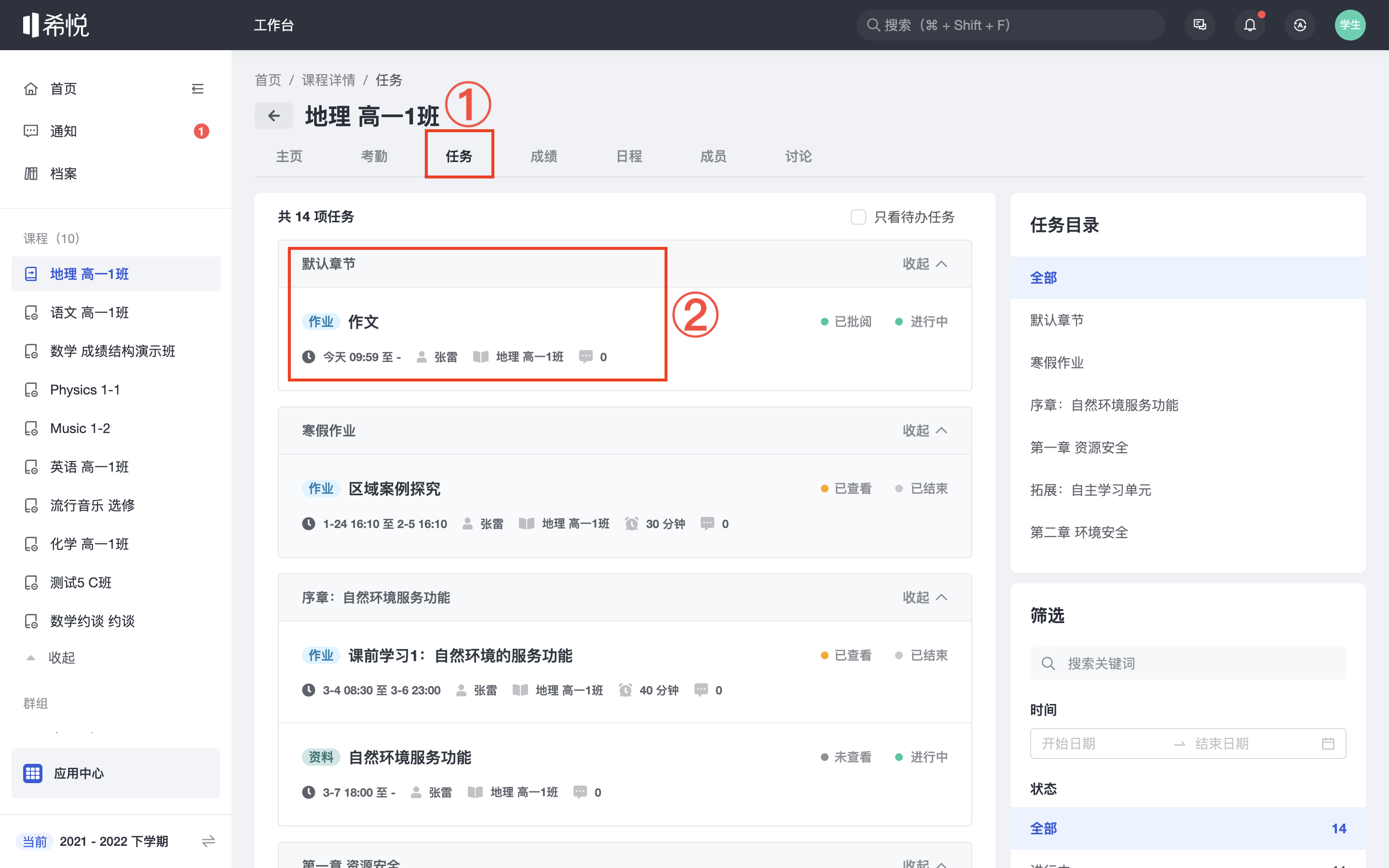This screenshot has height=868, width=1389.
Task: Open the 区域案例探究 assignment
Action: coord(395,488)
